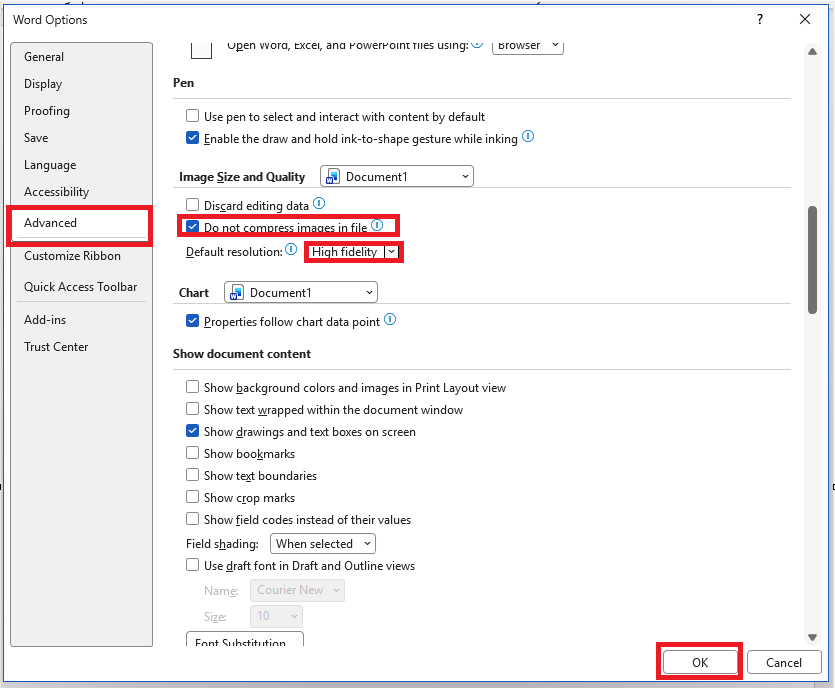This screenshot has width=835, height=688.
Task: Toggle Do not compress images in file
Action: coord(192,227)
